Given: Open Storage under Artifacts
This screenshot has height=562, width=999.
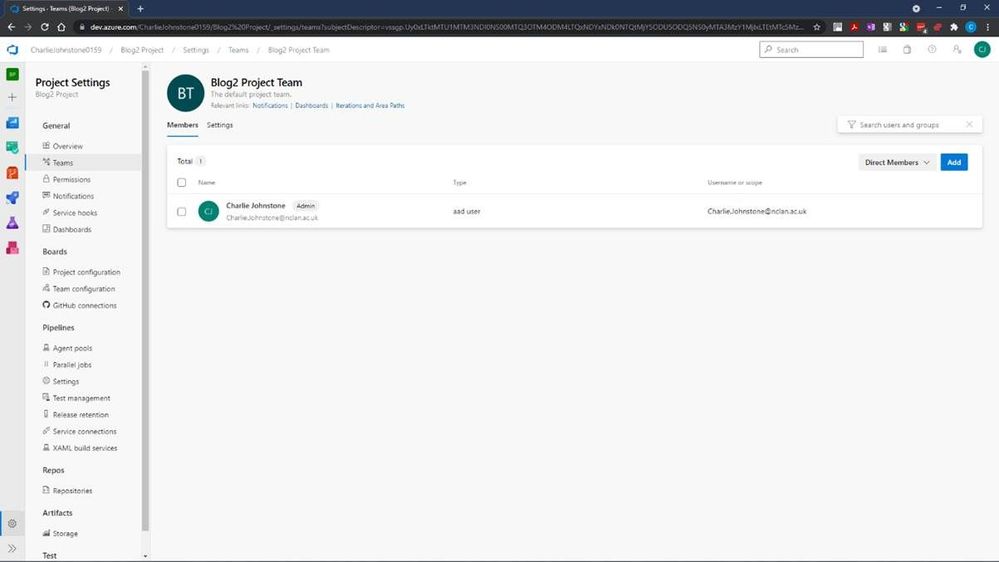Looking at the screenshot, I should [65, 533].
